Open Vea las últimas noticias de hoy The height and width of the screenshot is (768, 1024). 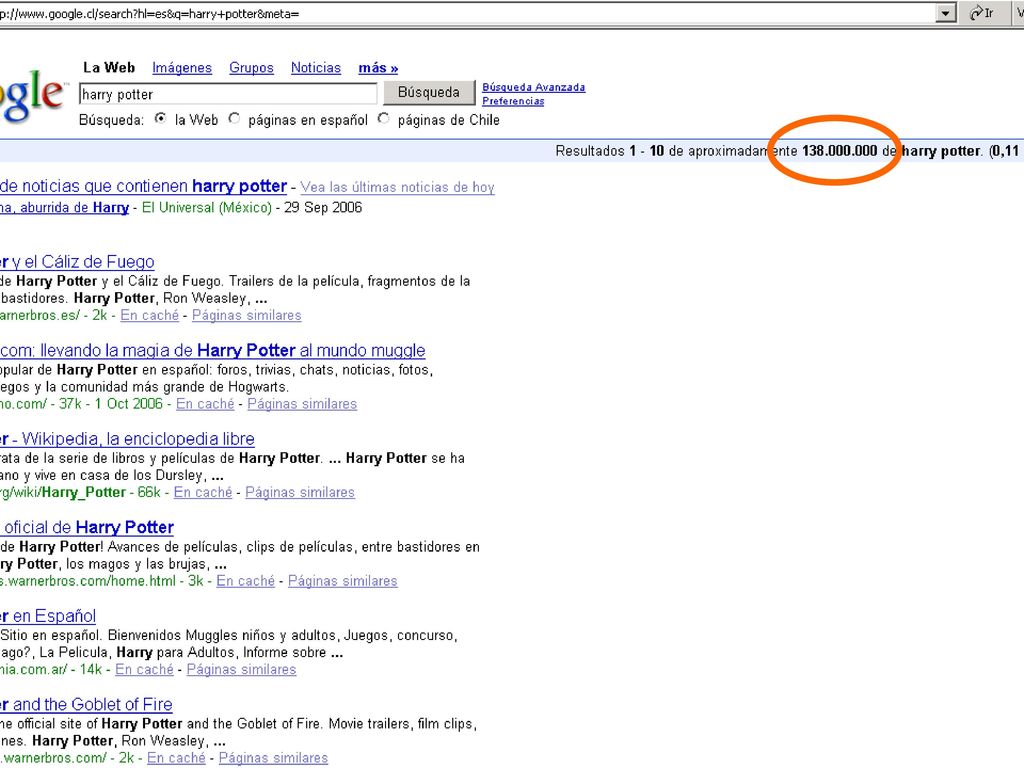point(397,187)
